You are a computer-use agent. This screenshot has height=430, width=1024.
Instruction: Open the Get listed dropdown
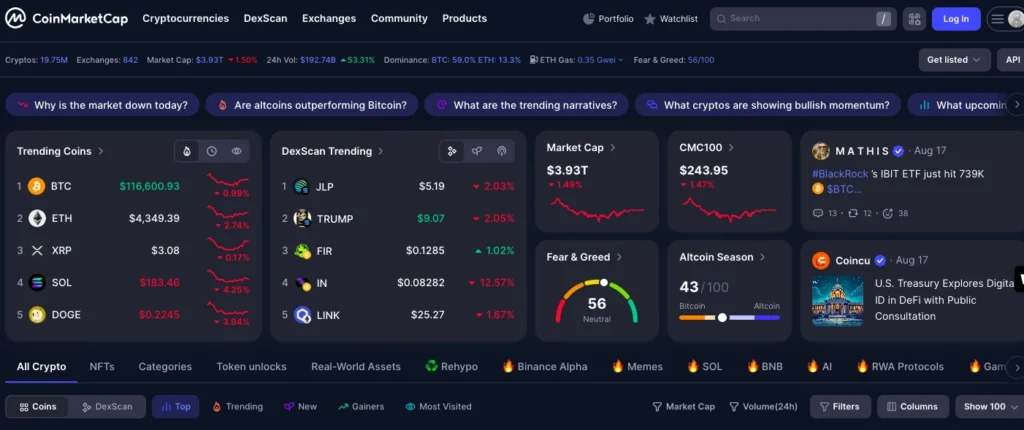pos(953,59)
